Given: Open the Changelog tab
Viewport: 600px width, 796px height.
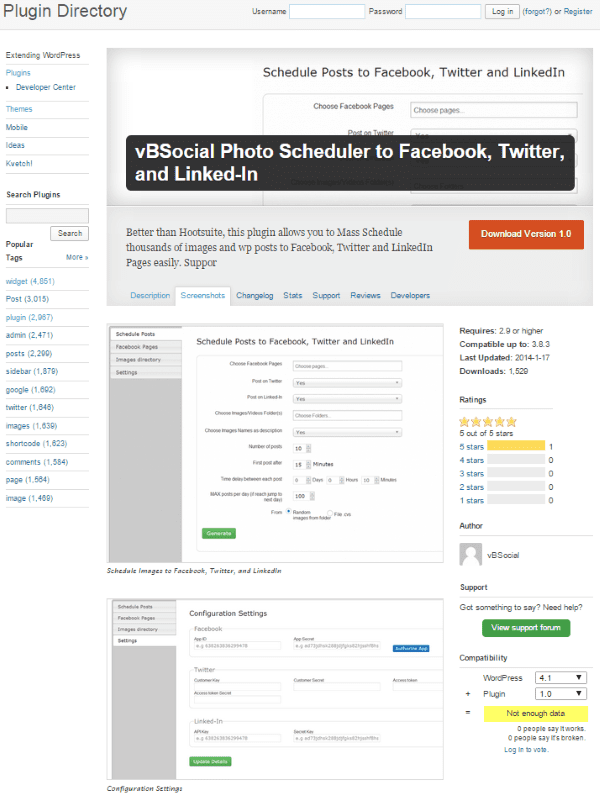Looking at the screenshot, I should click(254, 296).
